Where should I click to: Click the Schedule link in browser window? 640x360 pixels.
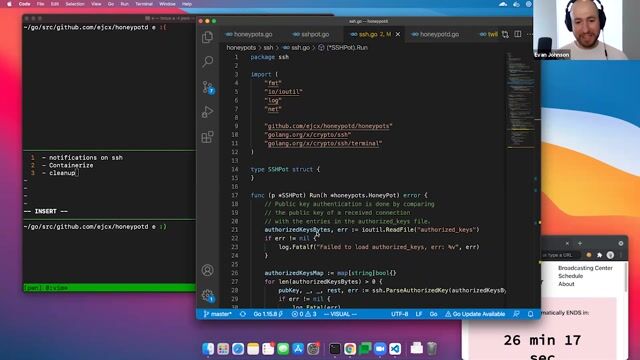click(x=570, y=276)
